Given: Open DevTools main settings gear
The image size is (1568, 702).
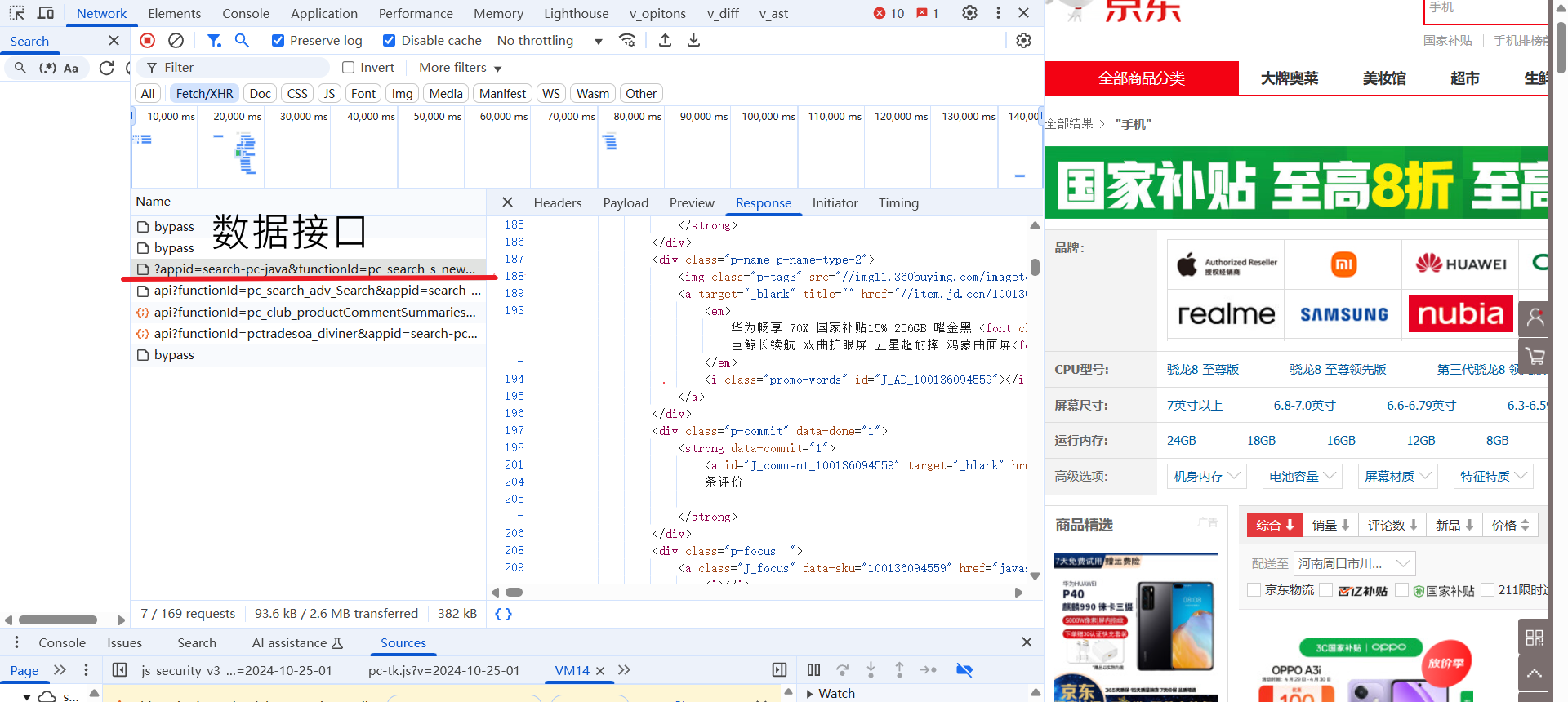Looking at the screenshot, I should click(969, 13).
